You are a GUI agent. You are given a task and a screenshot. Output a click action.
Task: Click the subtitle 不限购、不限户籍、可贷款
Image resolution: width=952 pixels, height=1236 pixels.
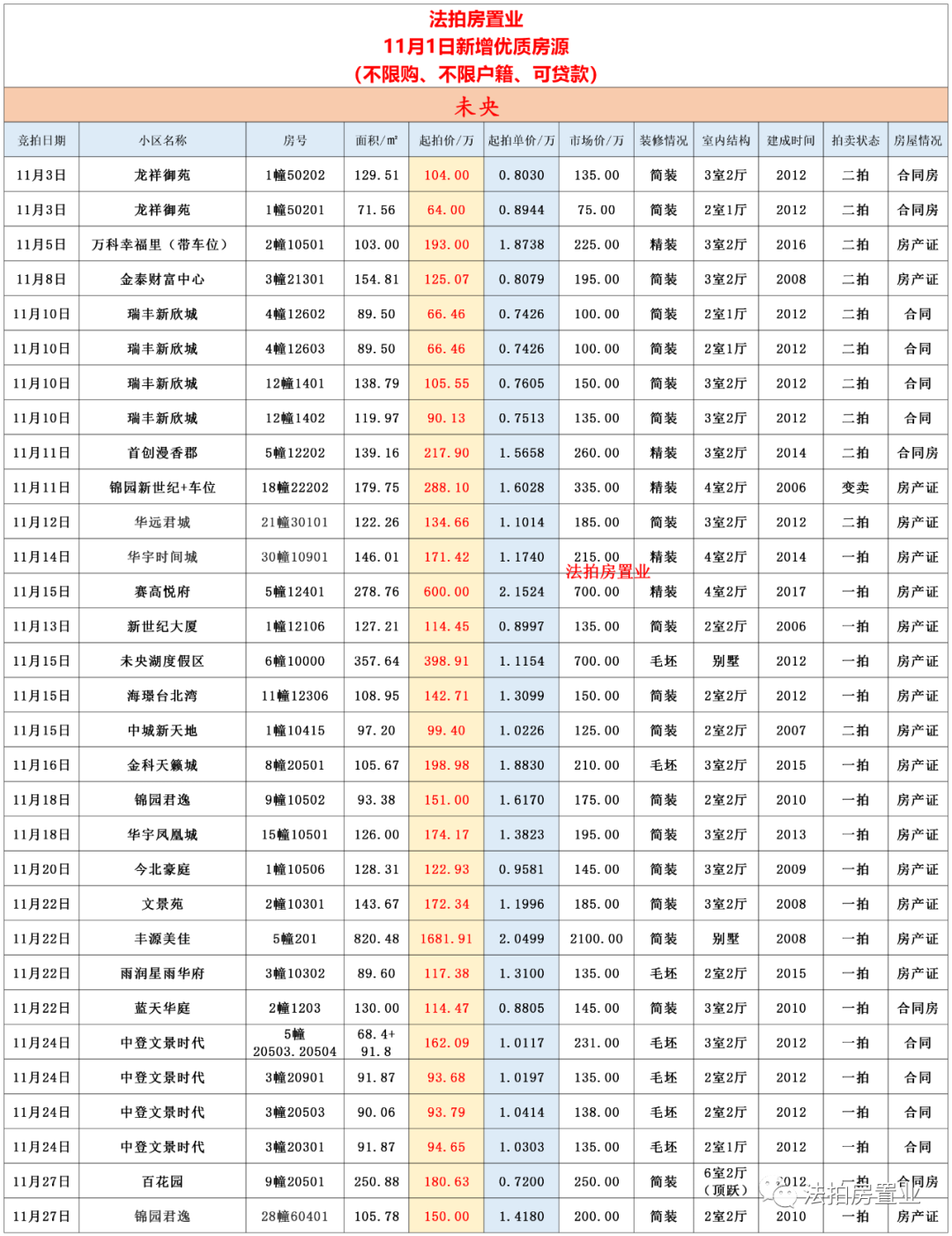click(476, 74)
